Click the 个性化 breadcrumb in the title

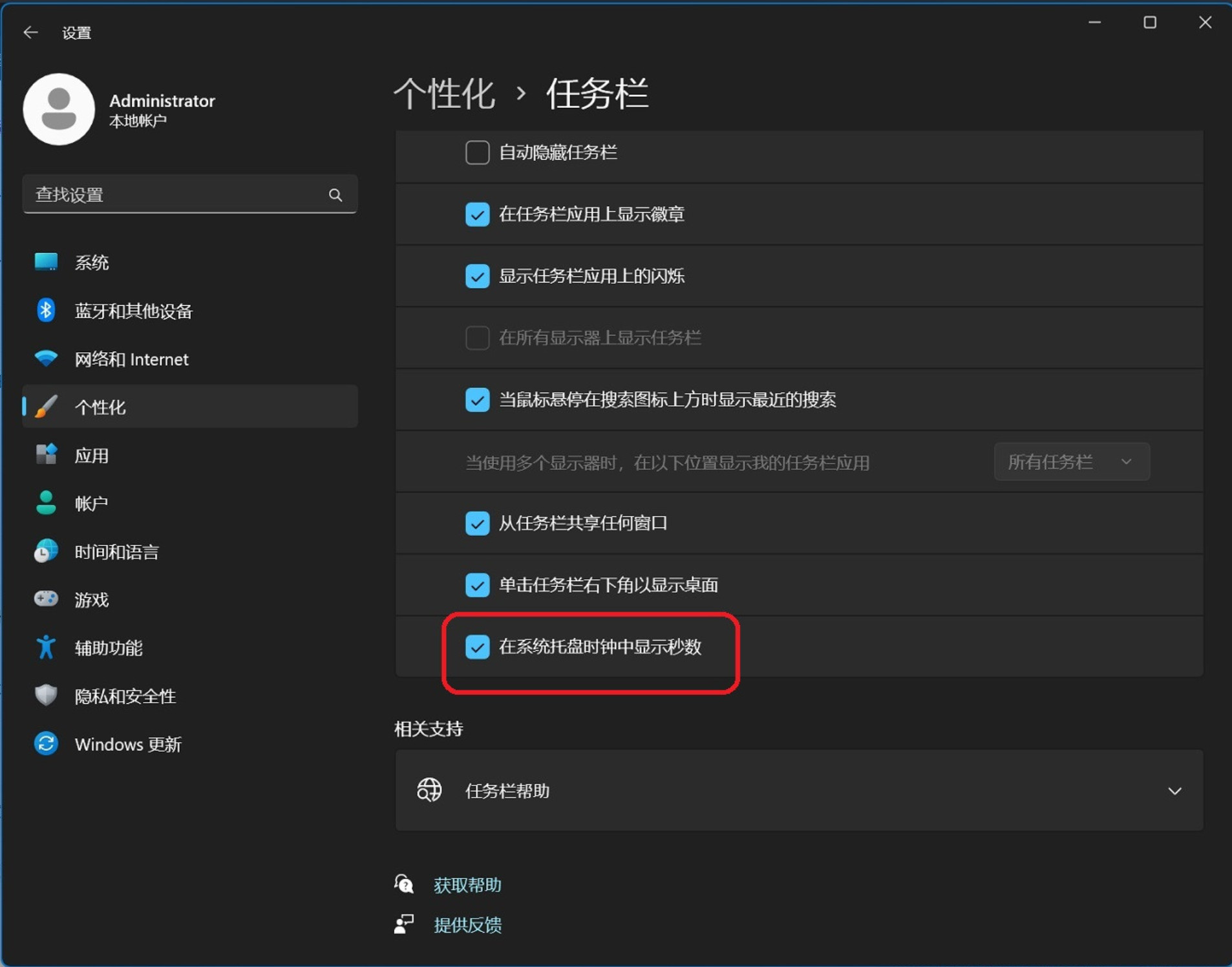pyautogui.click(x=444, y=94)
